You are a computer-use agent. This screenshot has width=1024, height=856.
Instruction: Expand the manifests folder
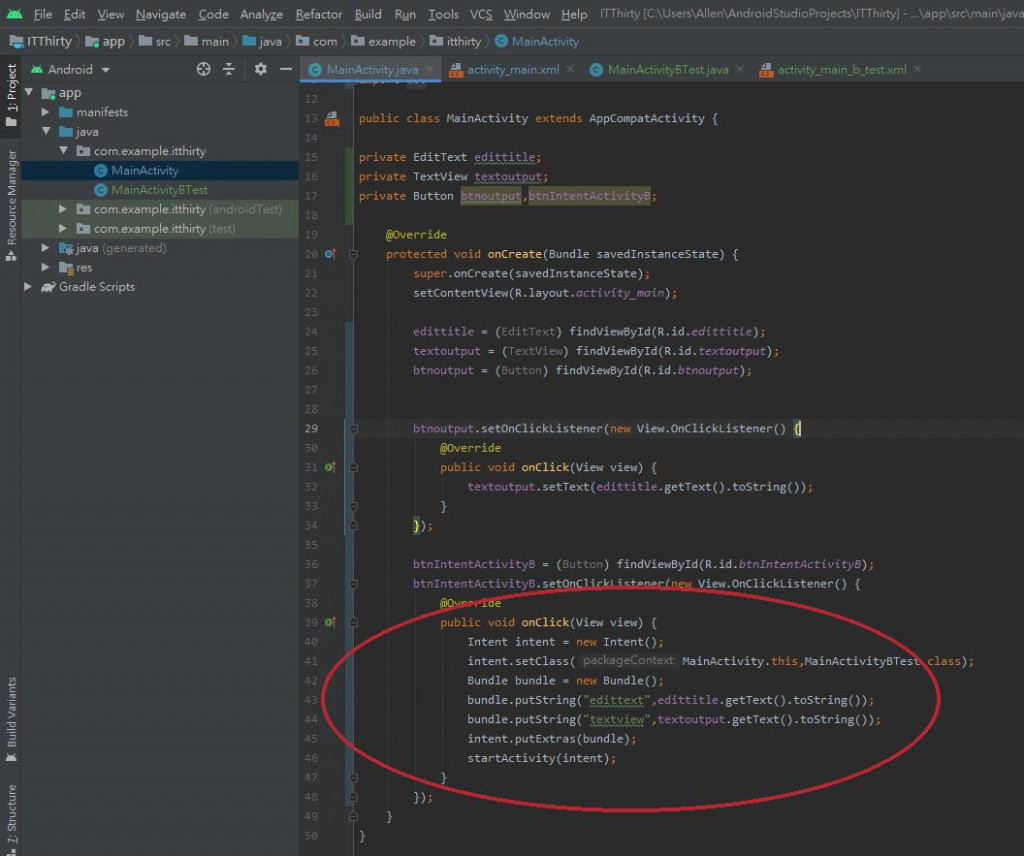coord(46,112)
